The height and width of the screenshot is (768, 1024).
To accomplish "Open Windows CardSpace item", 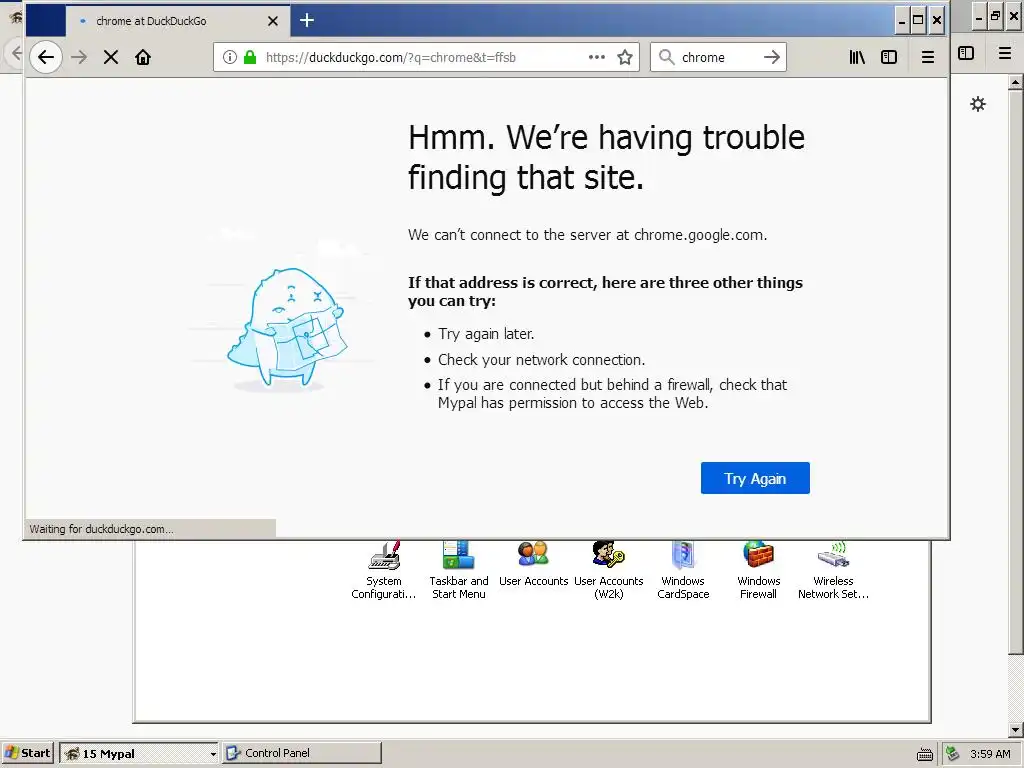I will pyautogui.click(x=683, y=571).
